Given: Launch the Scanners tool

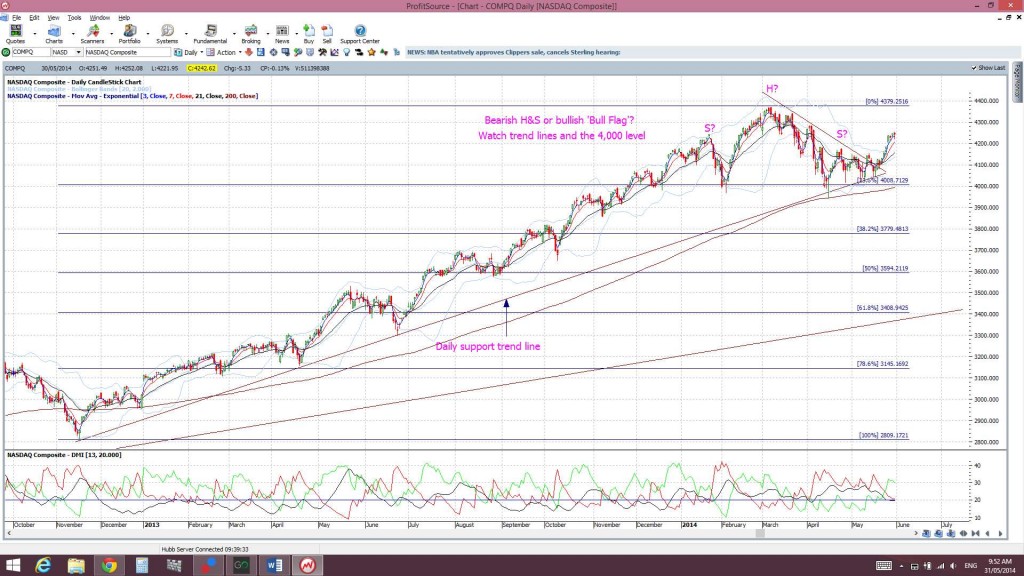Looking at the screenshot, I should coord(92,34).
